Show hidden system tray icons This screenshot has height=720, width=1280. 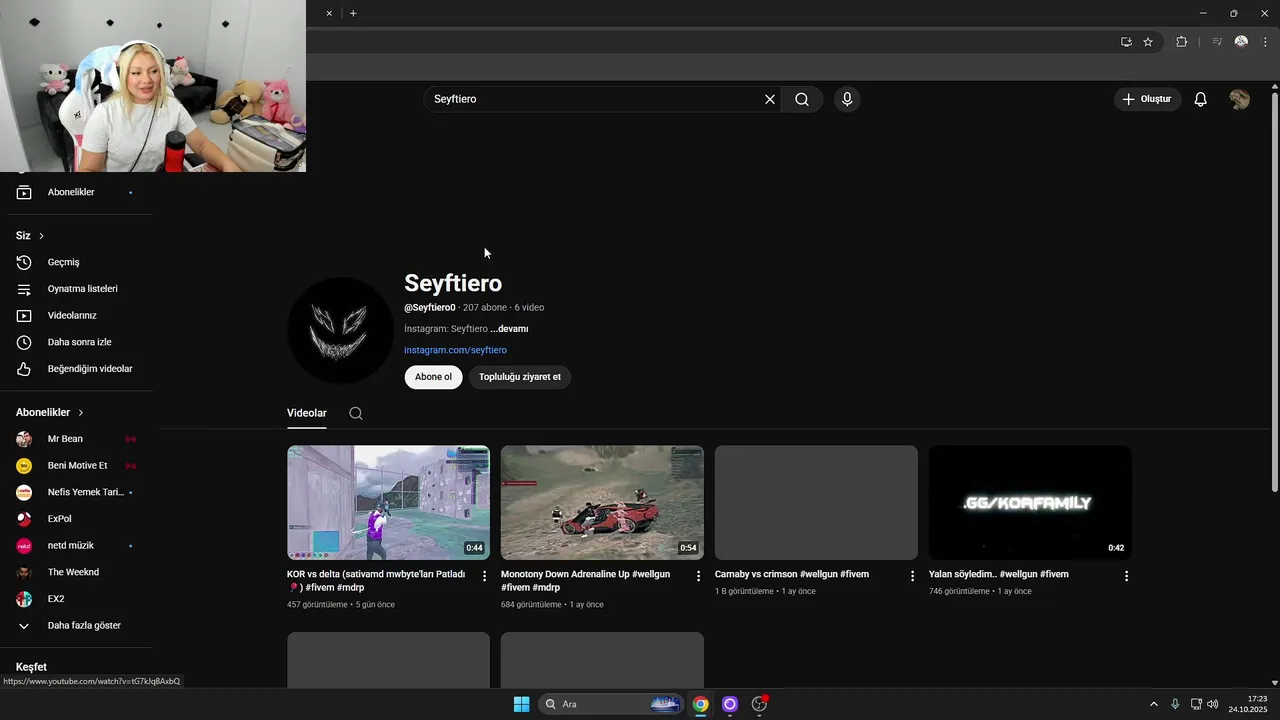pyautogui.click(x=1153, y=704)
